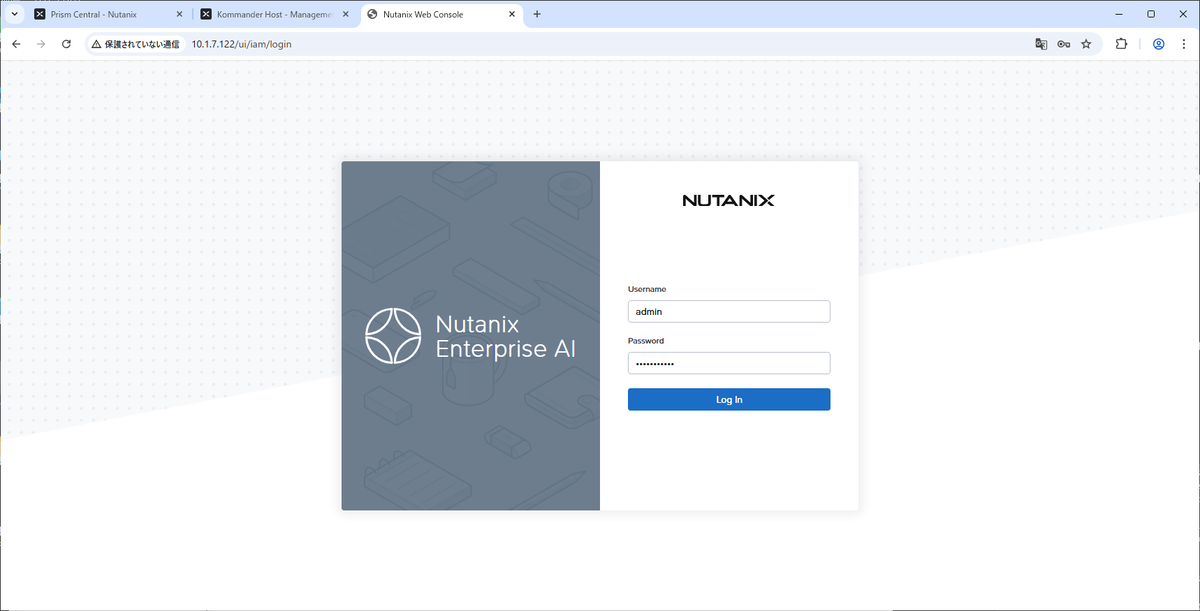The width and height of the screenshot is (1200, 611).
Task: Open the Chrome three-dot menu
Action: [1184, 44]
